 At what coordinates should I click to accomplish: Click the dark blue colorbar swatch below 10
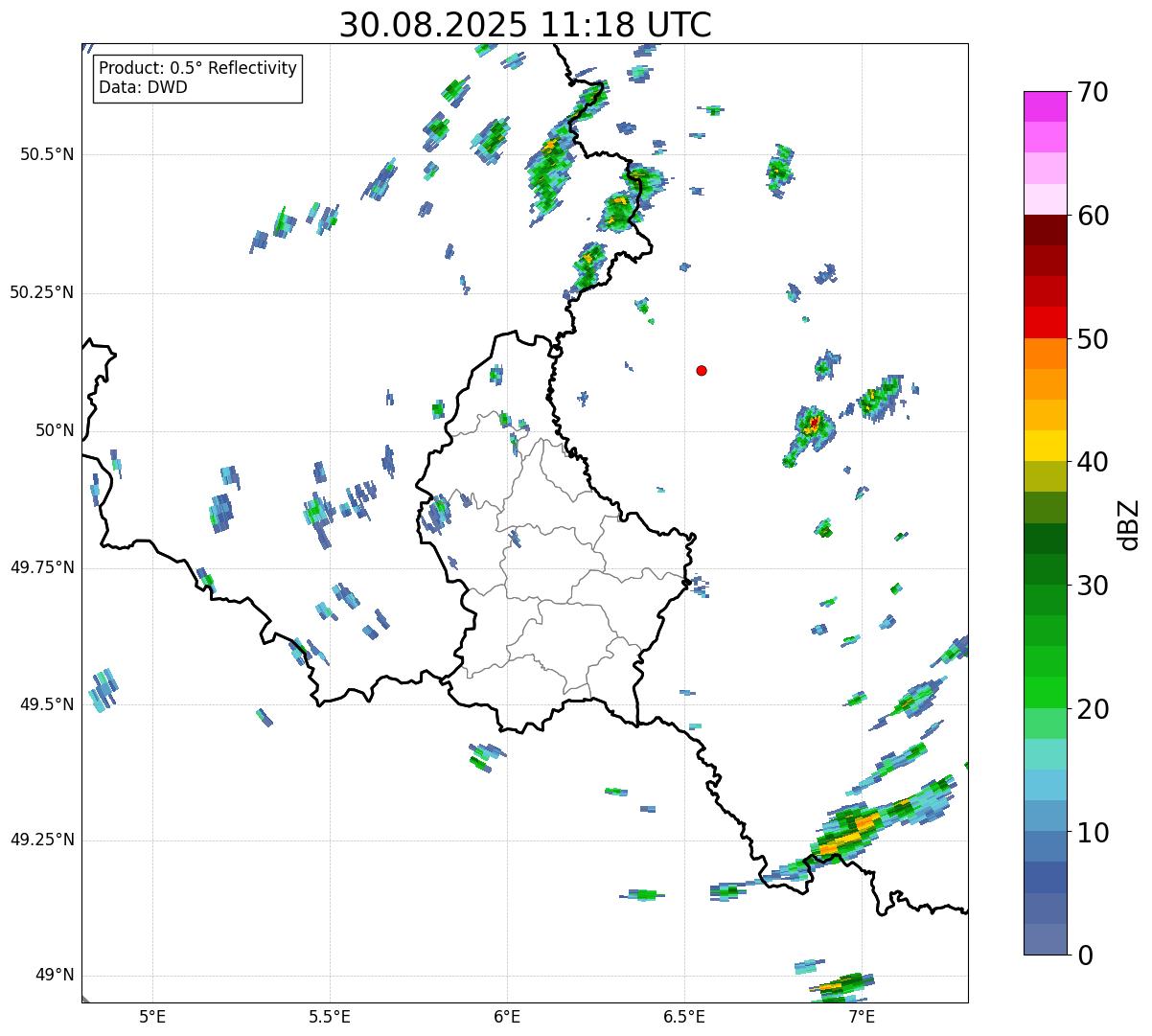tap(1045, 878)
